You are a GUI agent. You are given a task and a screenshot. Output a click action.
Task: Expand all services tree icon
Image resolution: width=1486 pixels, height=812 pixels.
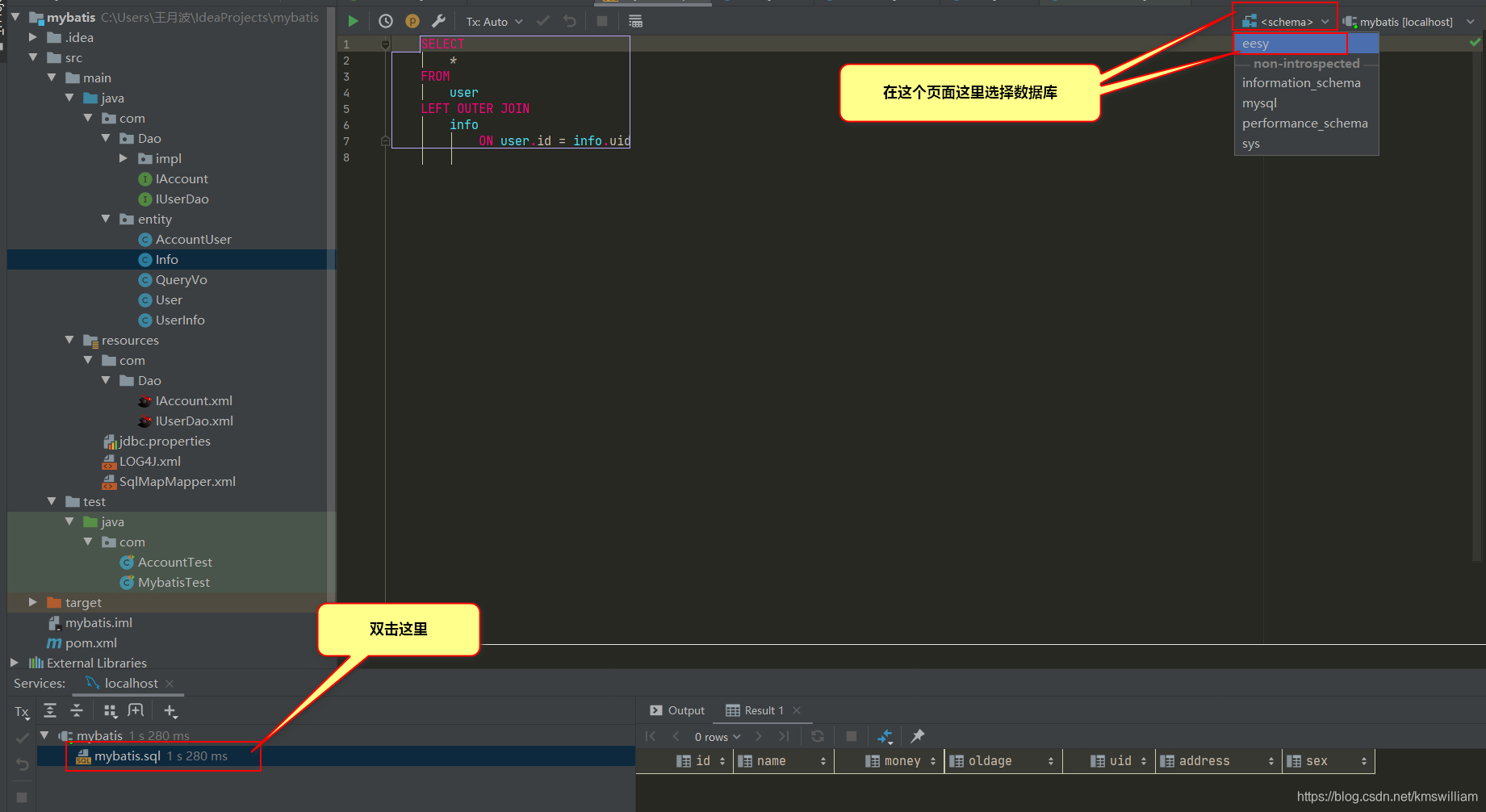point(50,710)
